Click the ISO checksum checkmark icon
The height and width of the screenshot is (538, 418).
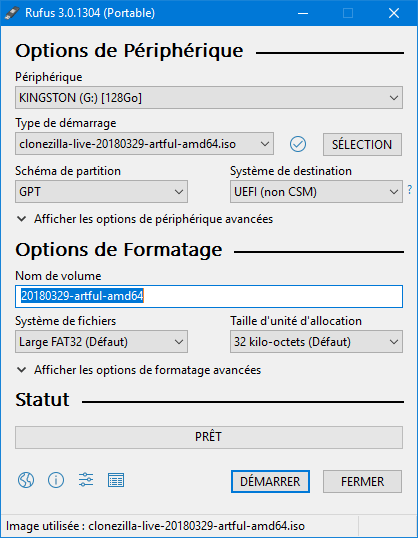(x=298, y=144)
